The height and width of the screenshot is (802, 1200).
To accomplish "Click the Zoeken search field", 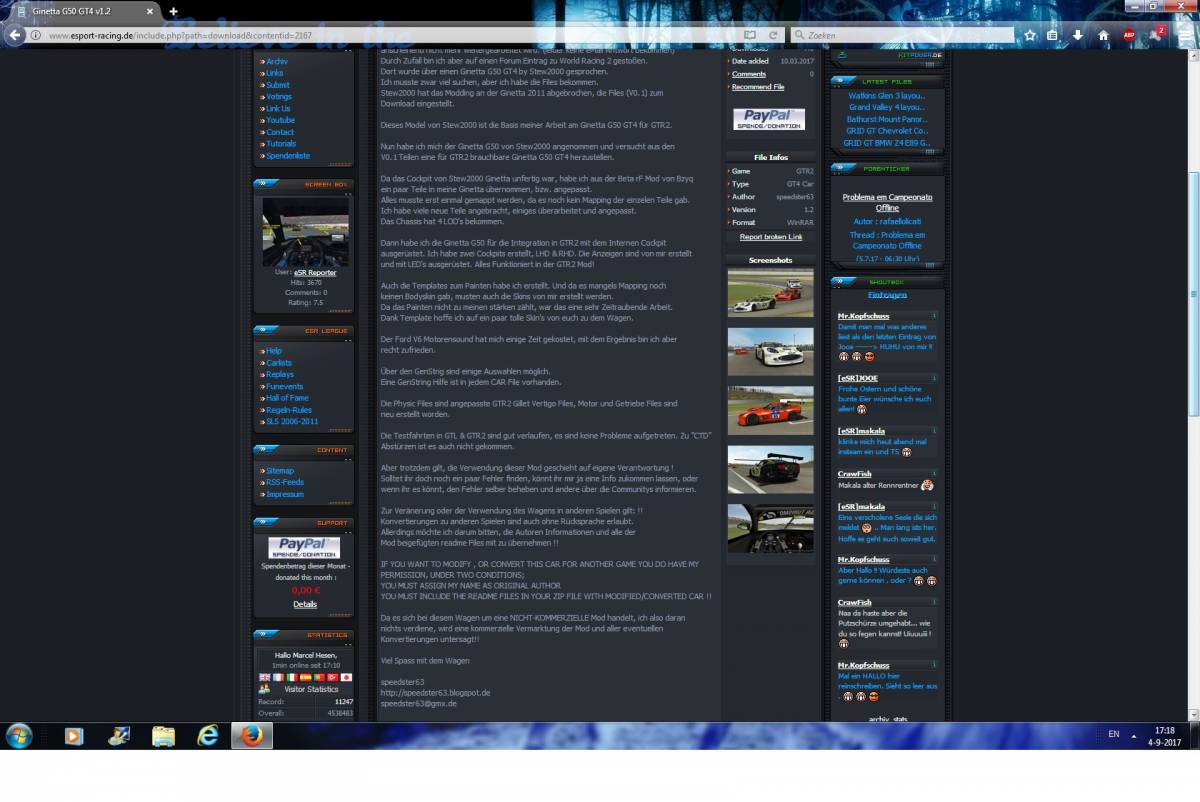I will point(900,35).
